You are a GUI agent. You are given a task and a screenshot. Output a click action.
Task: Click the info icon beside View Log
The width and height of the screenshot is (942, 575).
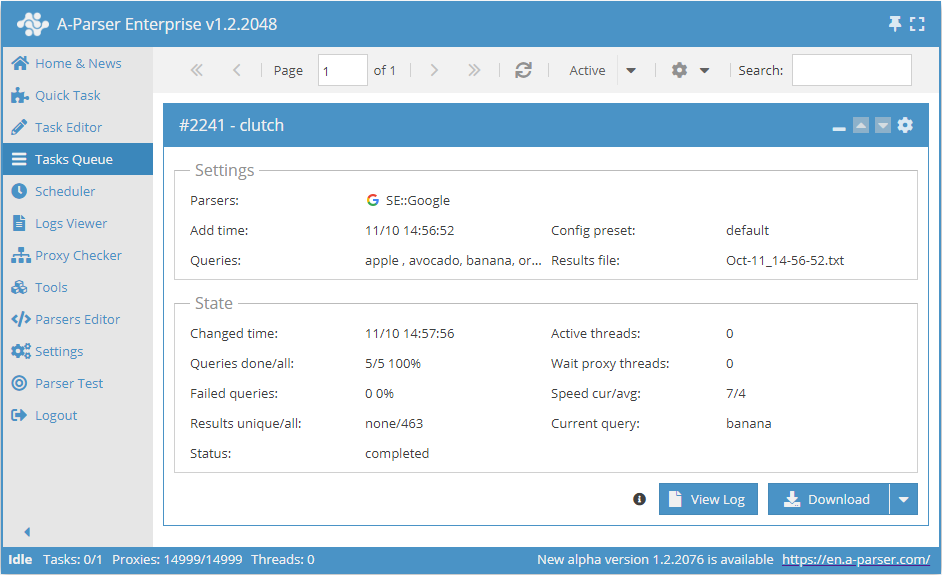coord(640,499)
